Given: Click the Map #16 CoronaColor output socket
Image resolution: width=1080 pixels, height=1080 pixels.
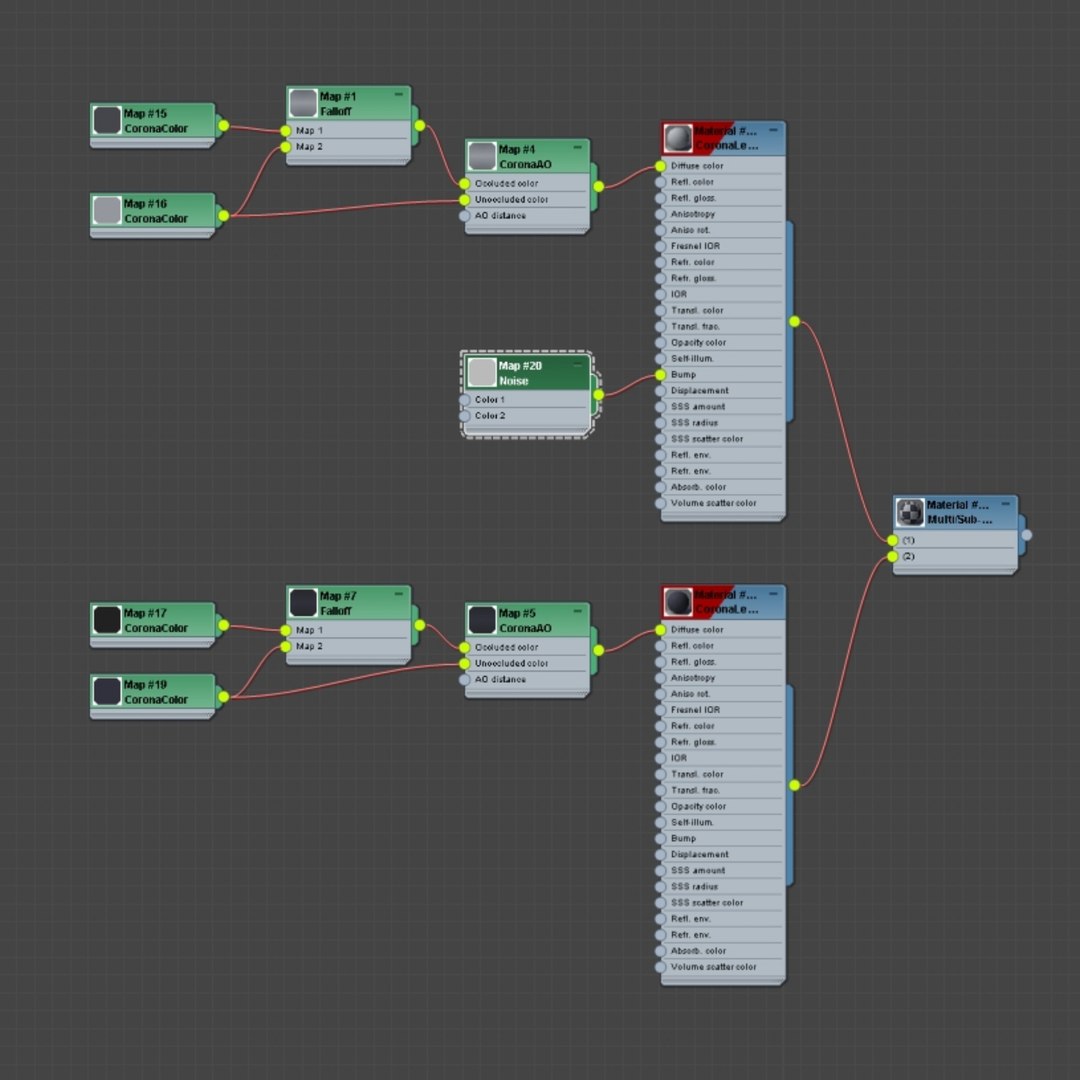Looking at the screenshot, I should pyautogui.click(x=223, y=216).
